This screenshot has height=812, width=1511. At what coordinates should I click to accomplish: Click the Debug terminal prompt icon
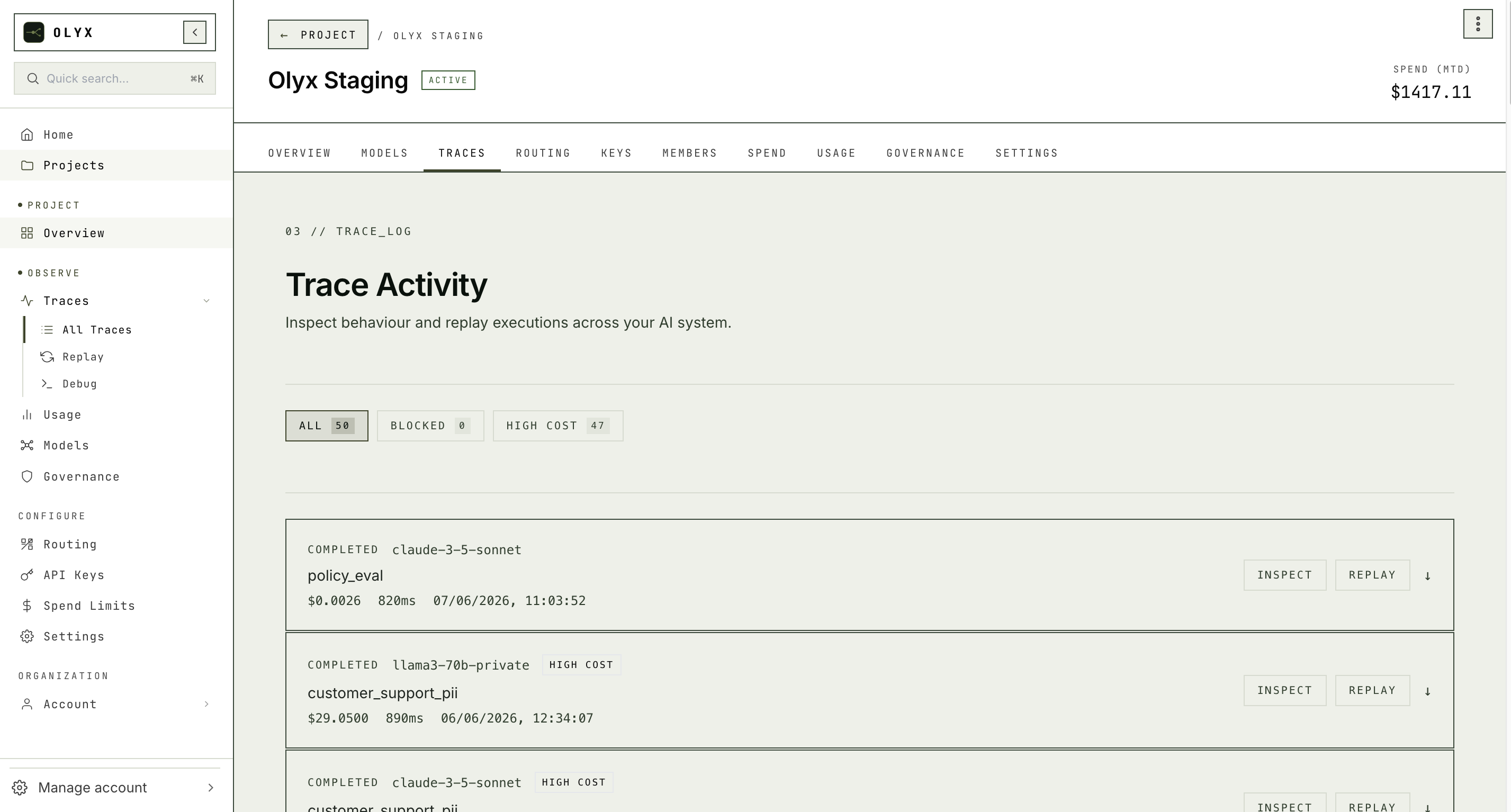47,384
